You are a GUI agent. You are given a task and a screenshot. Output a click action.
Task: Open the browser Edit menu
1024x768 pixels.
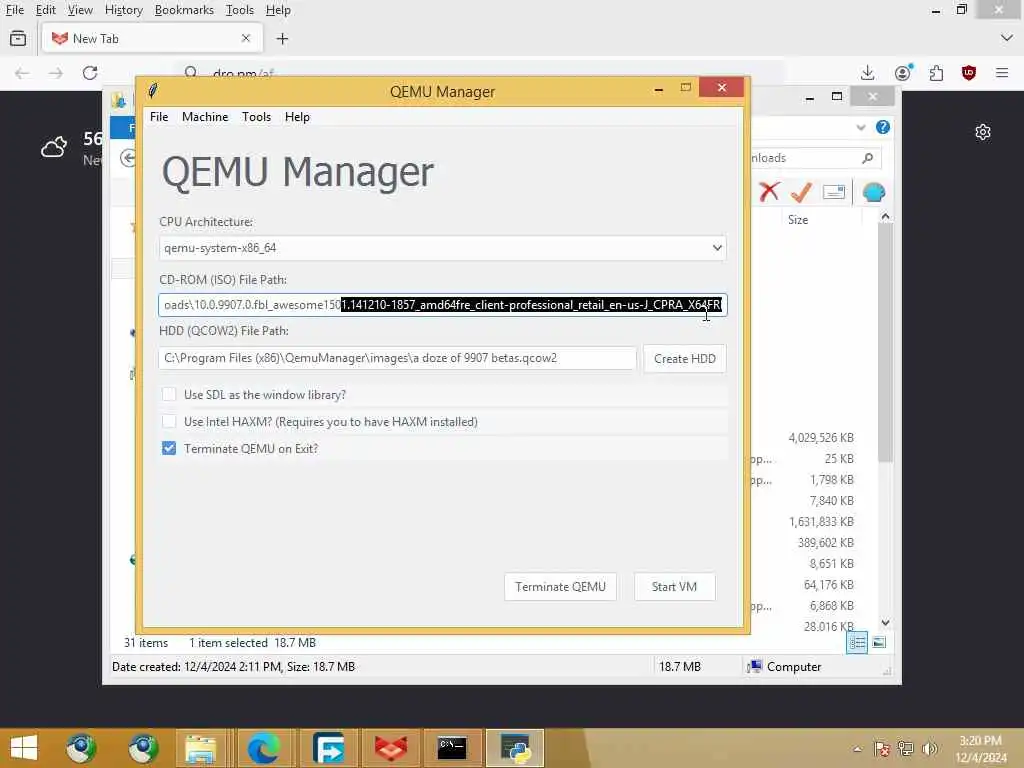point(46,10)
